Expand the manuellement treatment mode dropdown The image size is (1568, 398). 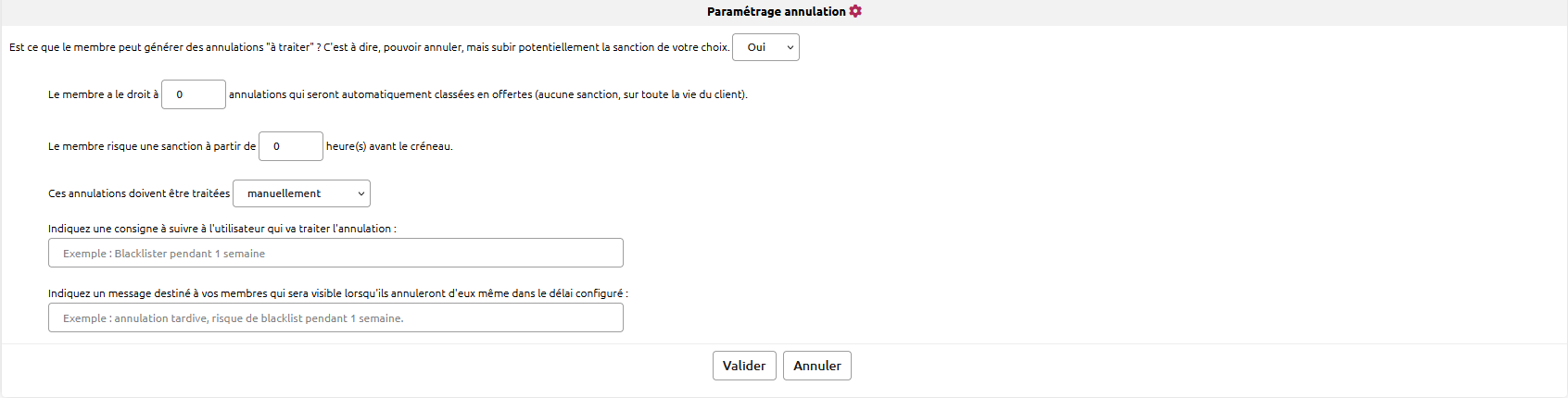coord(301,193)
